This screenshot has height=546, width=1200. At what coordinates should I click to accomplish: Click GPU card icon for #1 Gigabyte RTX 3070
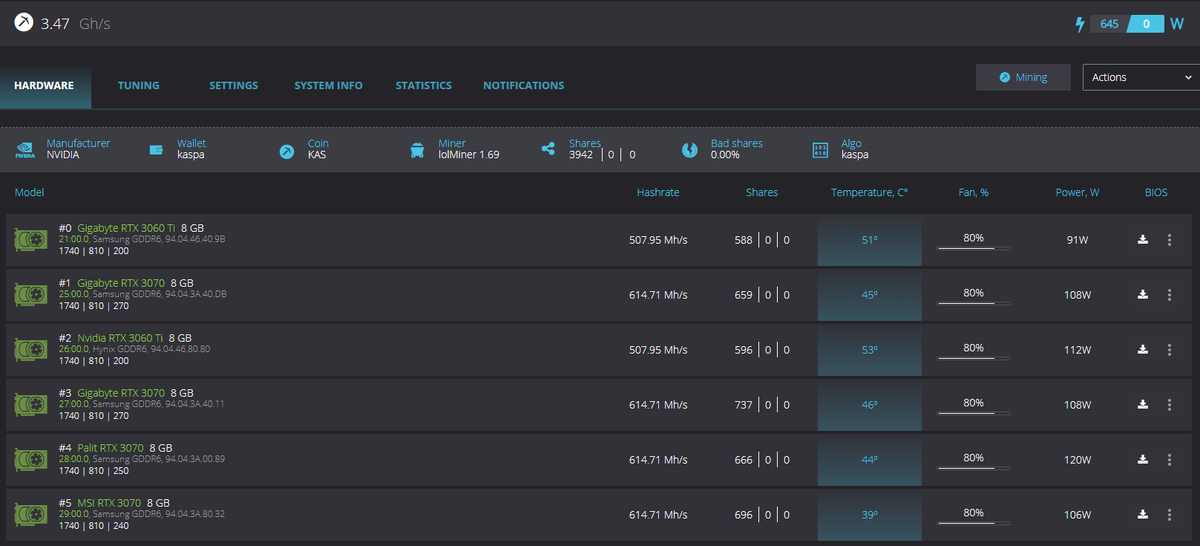click(31, 296)
